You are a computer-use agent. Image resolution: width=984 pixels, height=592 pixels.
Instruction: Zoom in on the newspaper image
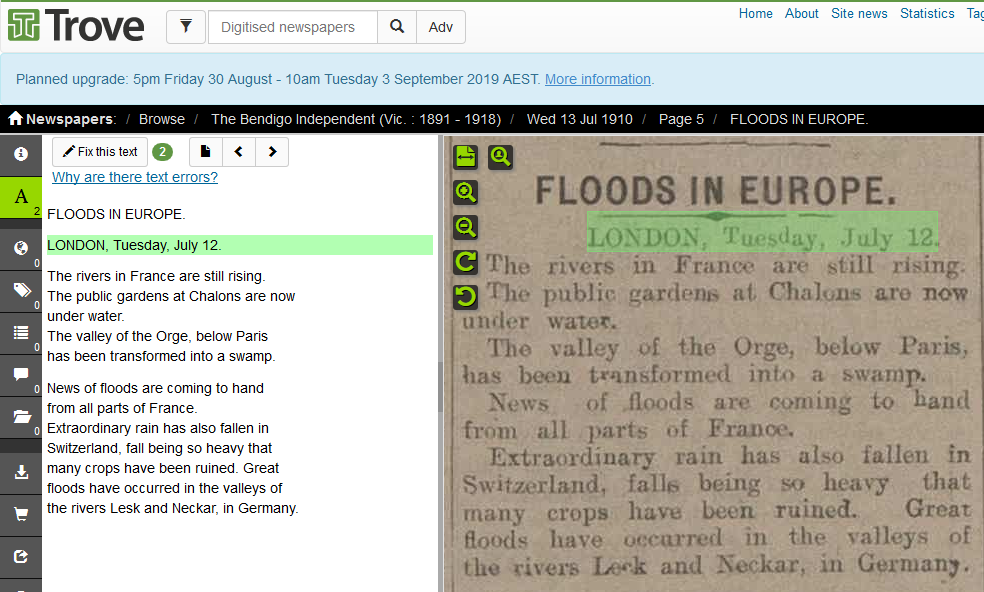465,192
